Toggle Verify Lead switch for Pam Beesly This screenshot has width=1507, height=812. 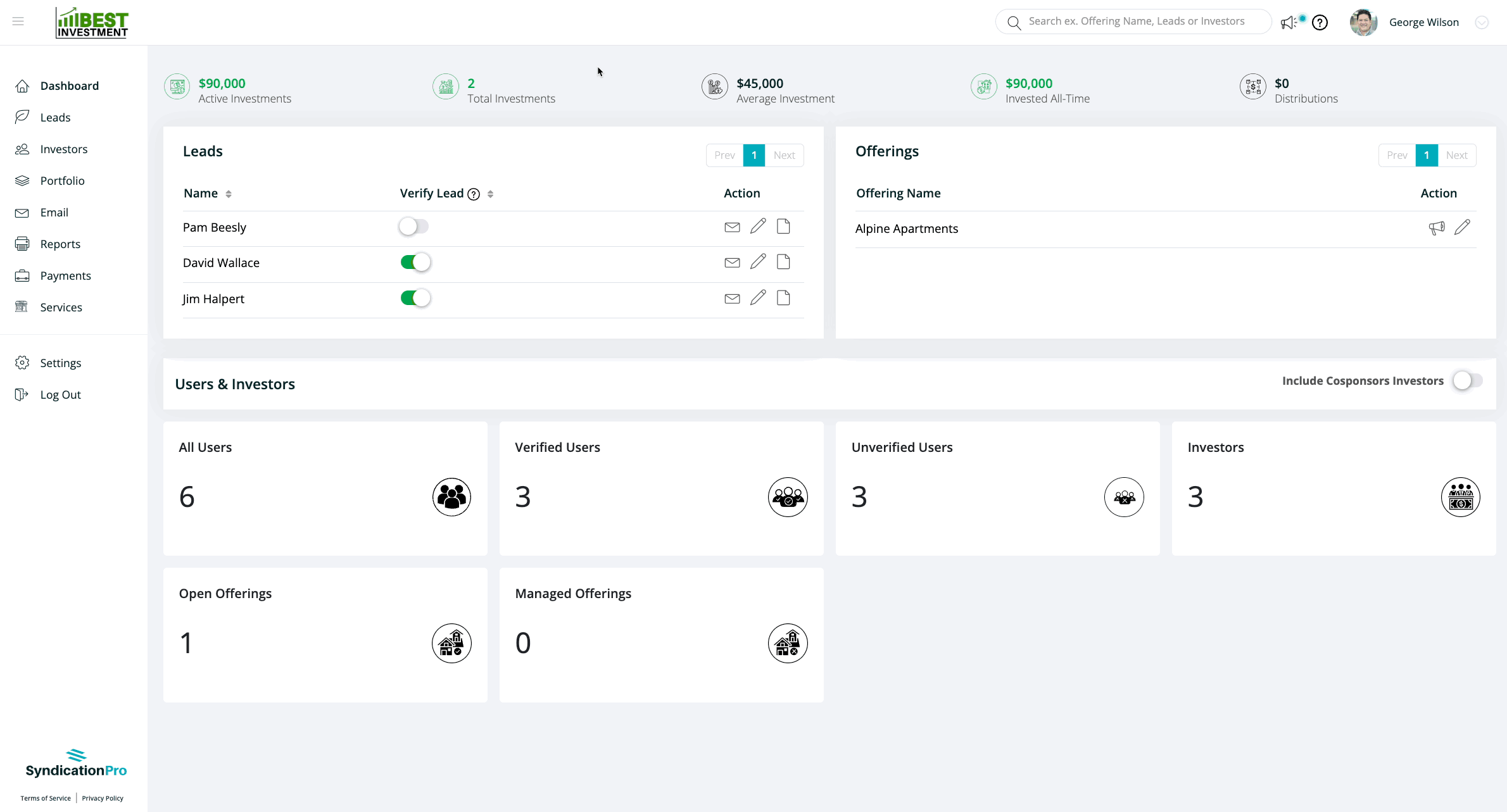413,226
